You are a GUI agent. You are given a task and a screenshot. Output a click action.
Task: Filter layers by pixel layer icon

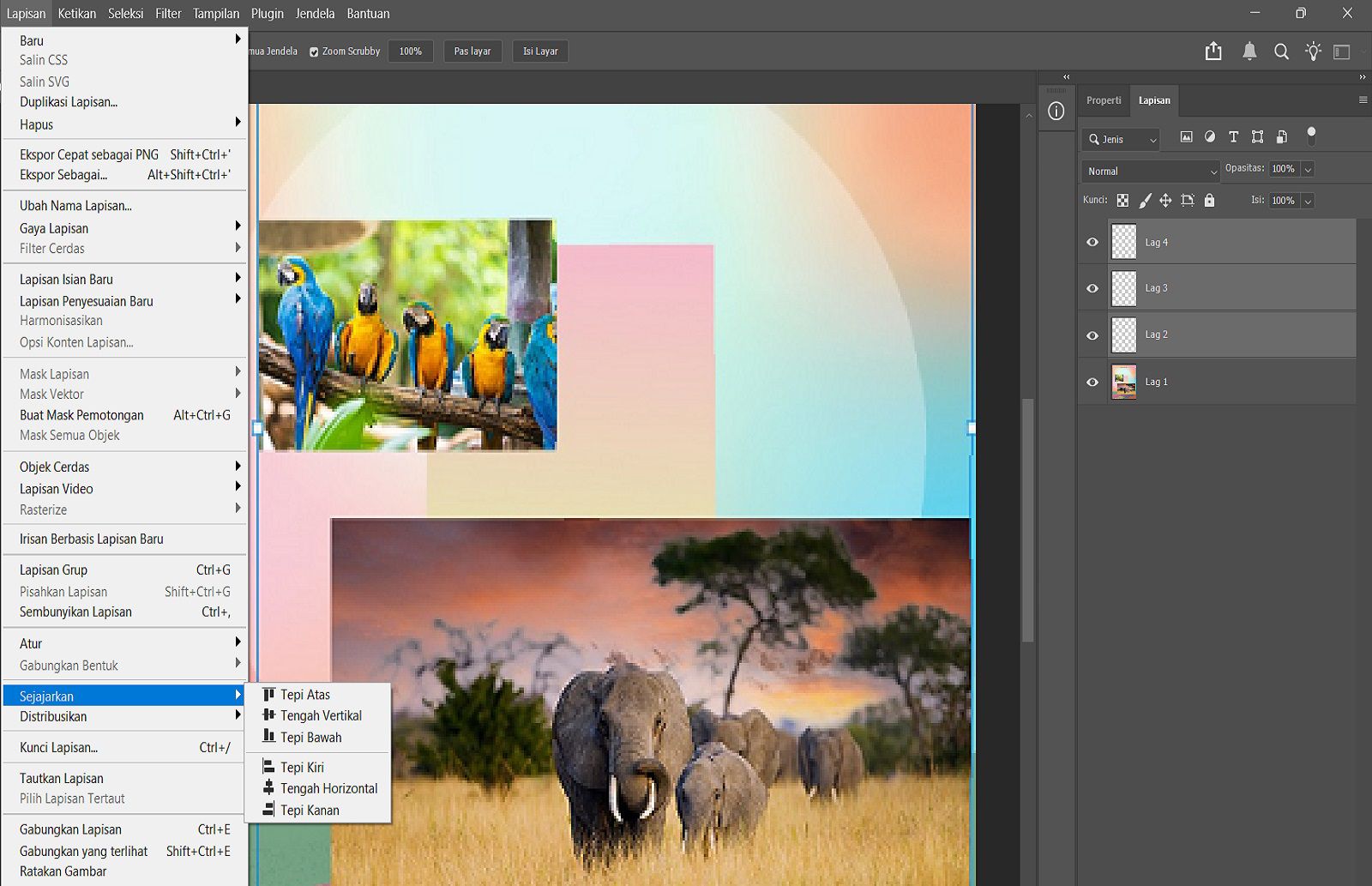click(1187, 137)
